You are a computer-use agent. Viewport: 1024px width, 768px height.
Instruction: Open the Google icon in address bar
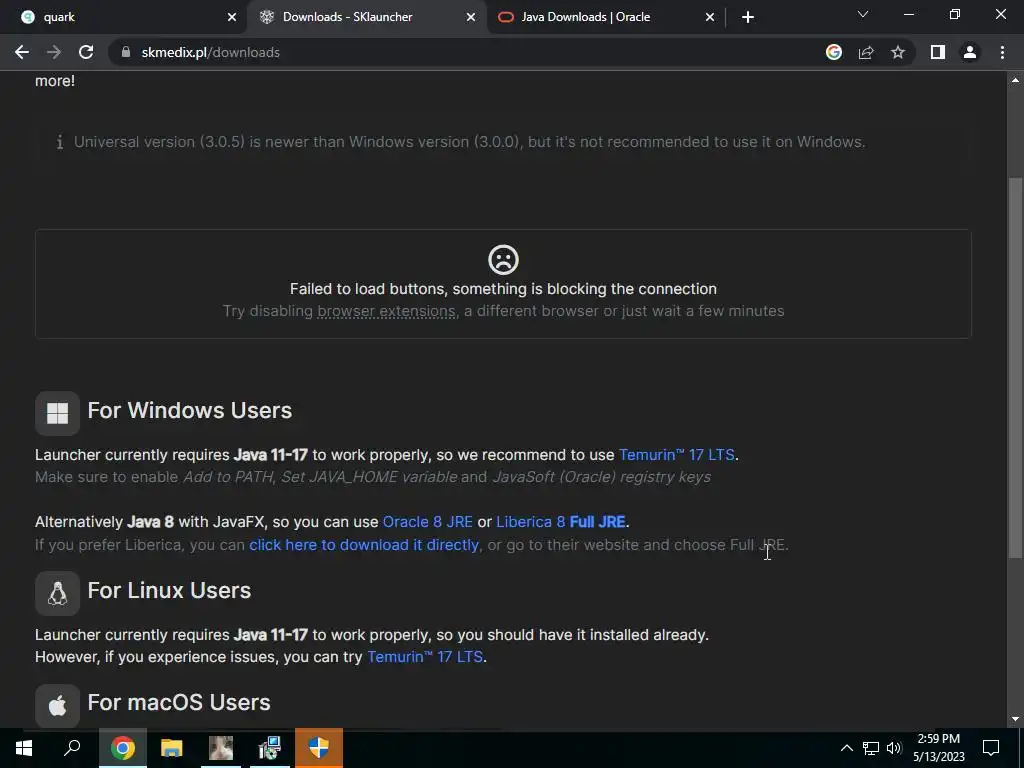pos(833,52)
